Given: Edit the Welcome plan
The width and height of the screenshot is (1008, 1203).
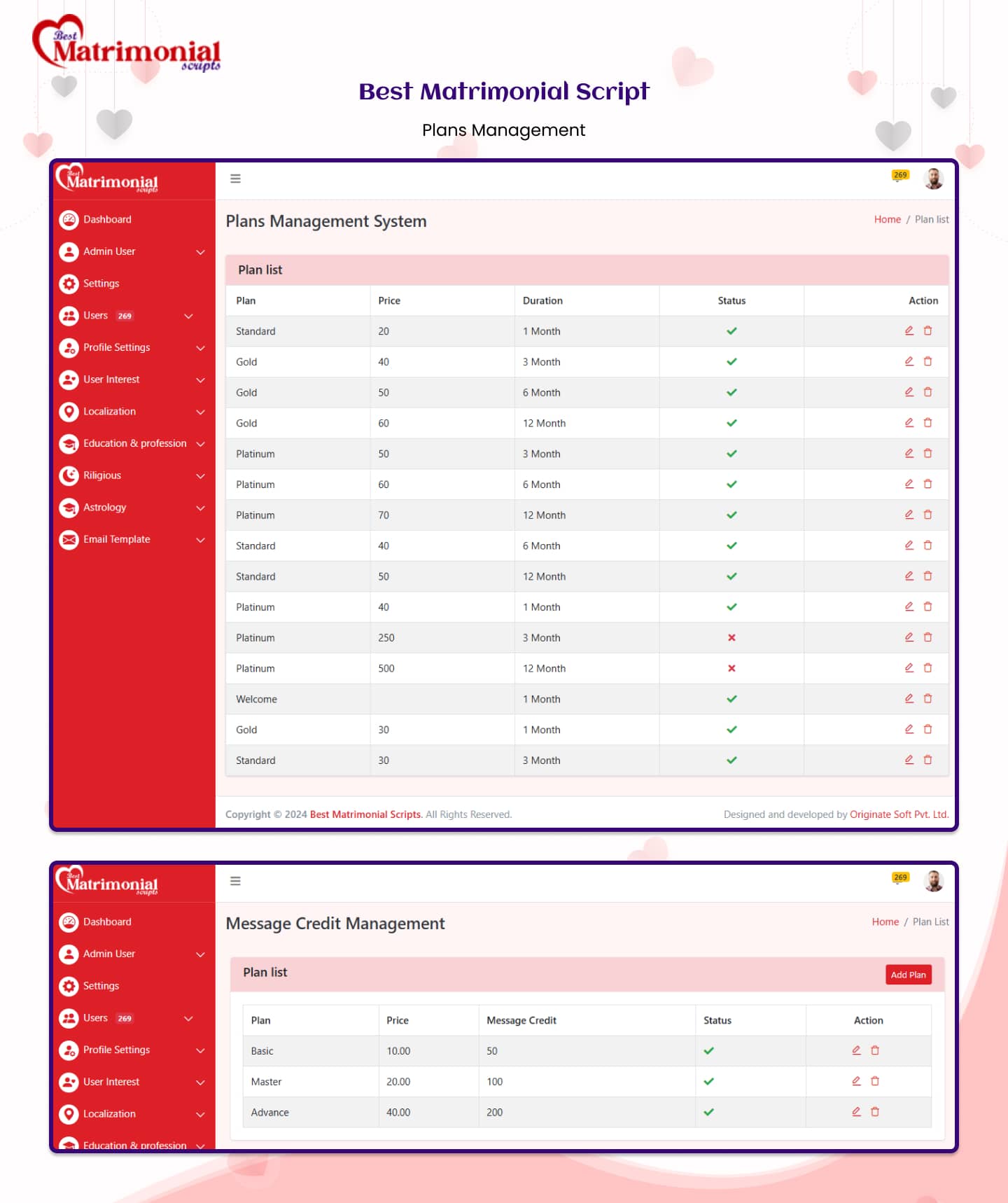Looking at the screenshot, I should (909, 699).
